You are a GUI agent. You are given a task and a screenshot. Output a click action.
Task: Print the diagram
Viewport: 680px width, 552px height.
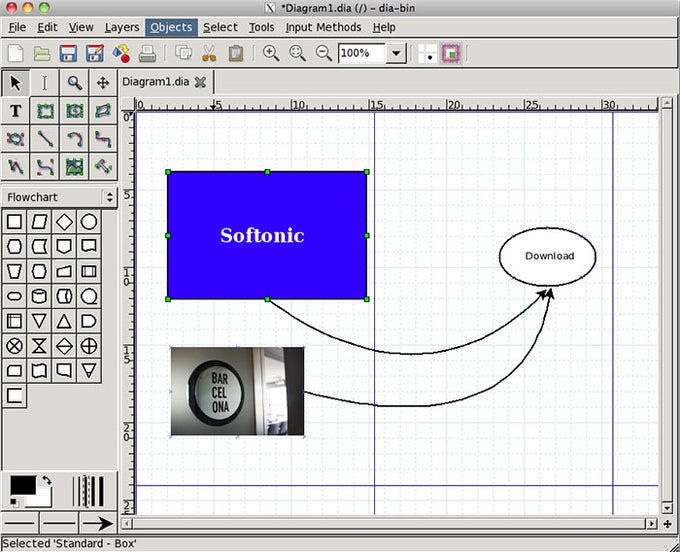147,54
